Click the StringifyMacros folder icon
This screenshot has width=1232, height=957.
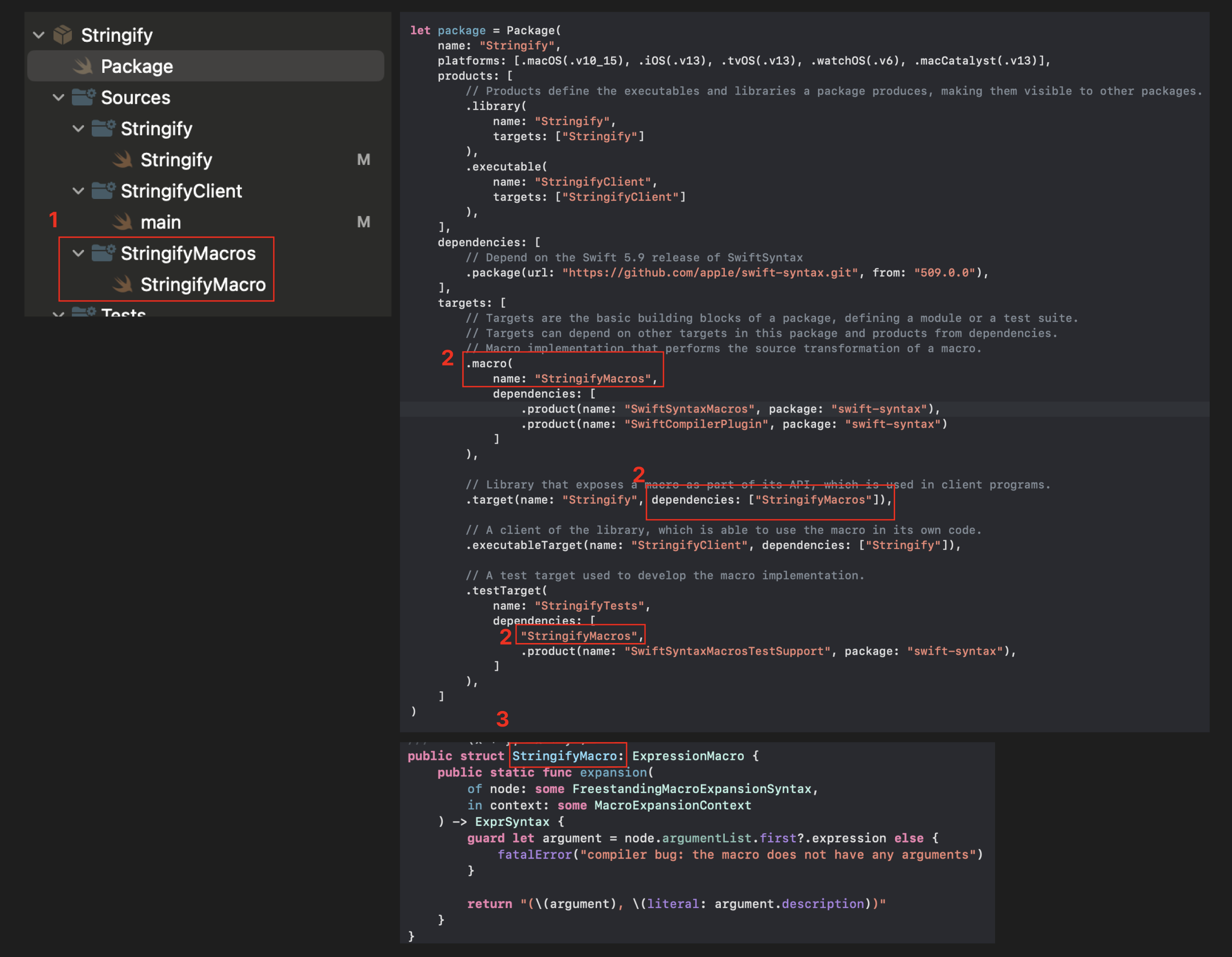coord(103,253)
